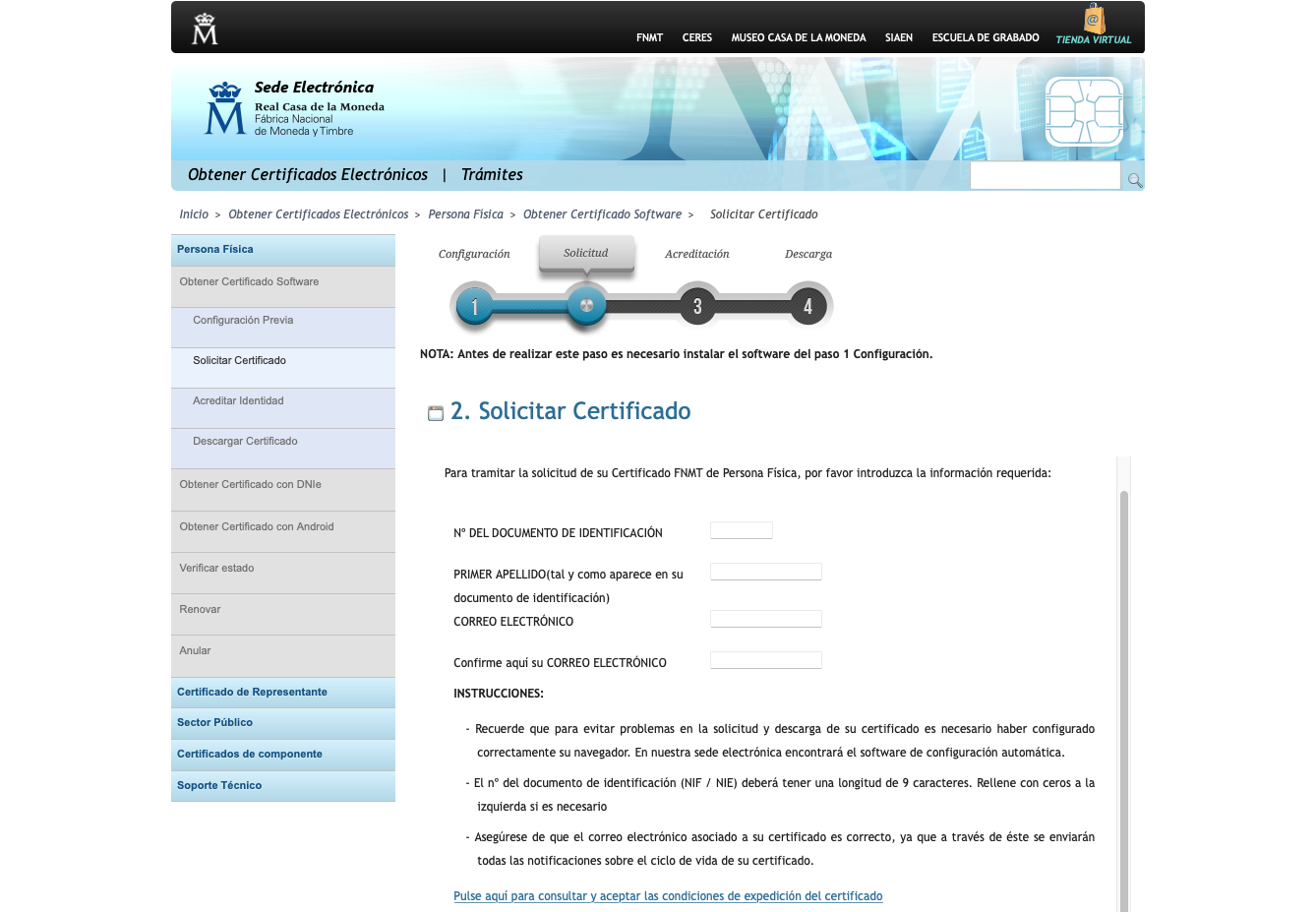The image size is (1316, 912).
Task: Open the Trámites menu
Action: 492,174
